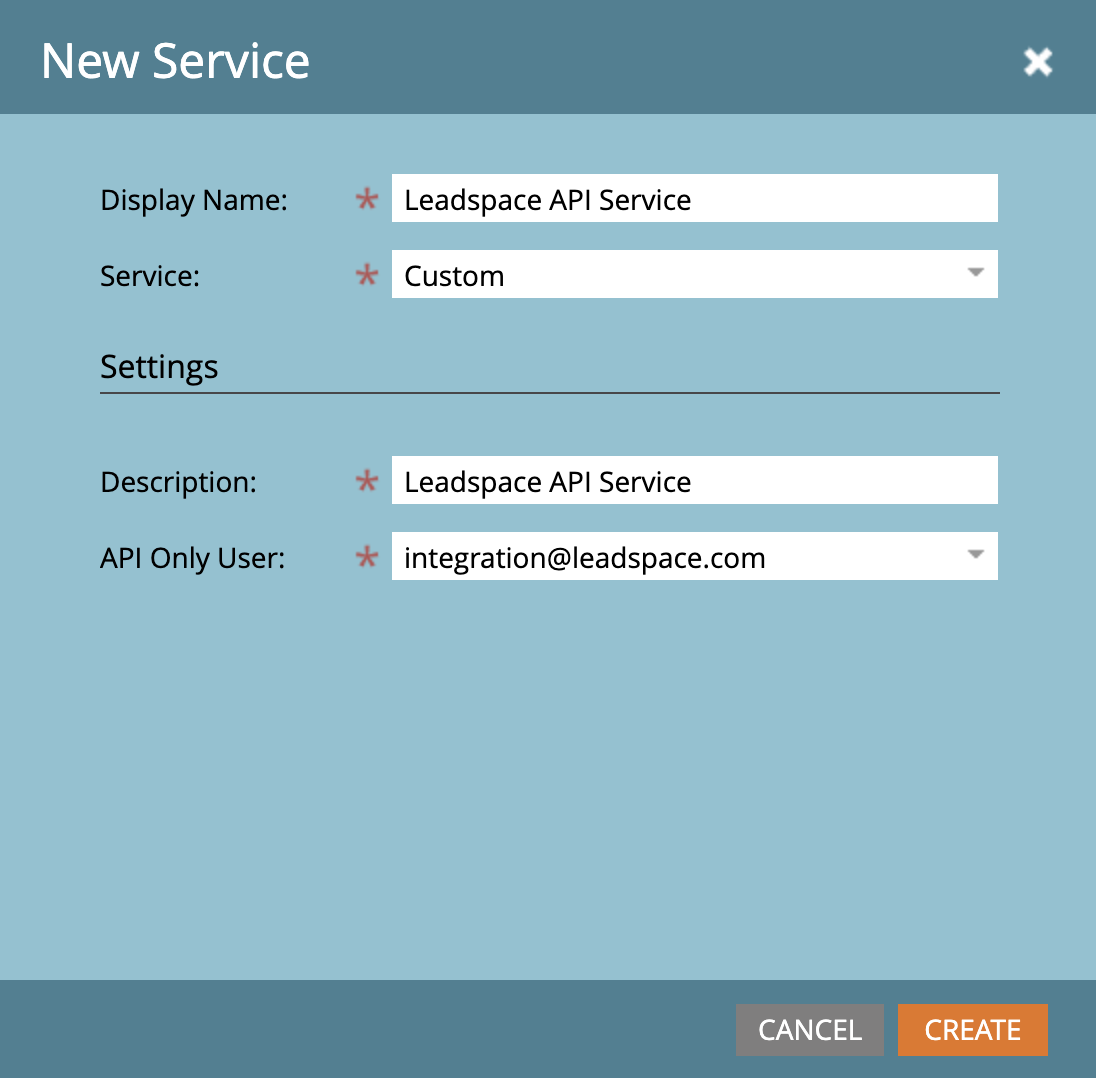The height and width of the screenshot is (1078, 1096).
Task: Click the New Service dialog title
Action: tap(175, 62)
